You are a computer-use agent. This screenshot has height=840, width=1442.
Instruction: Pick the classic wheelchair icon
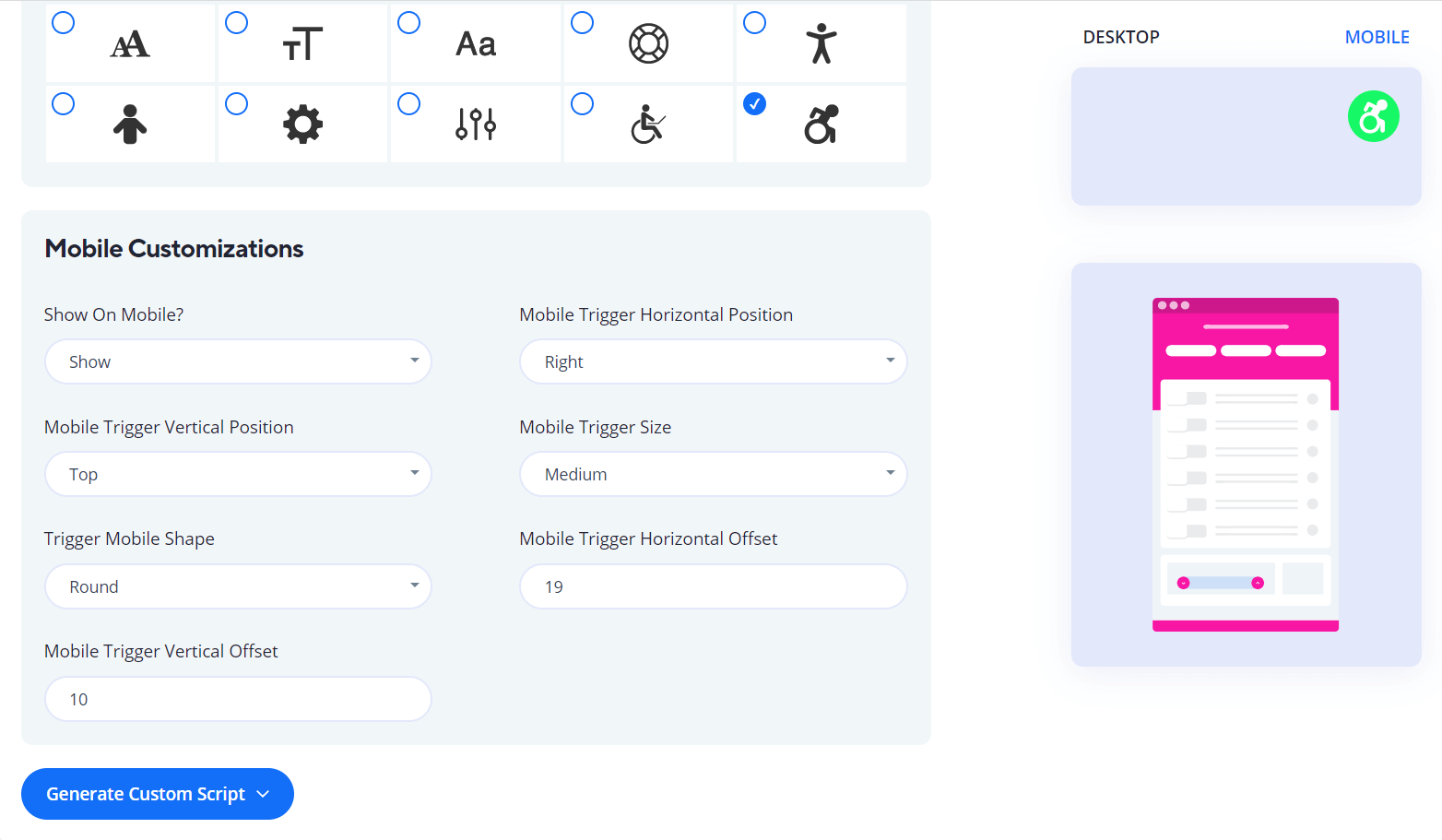point(648,124)
